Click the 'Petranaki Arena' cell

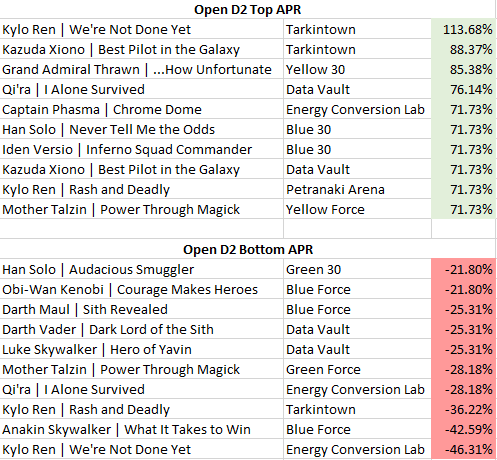(x=357, y=189)
